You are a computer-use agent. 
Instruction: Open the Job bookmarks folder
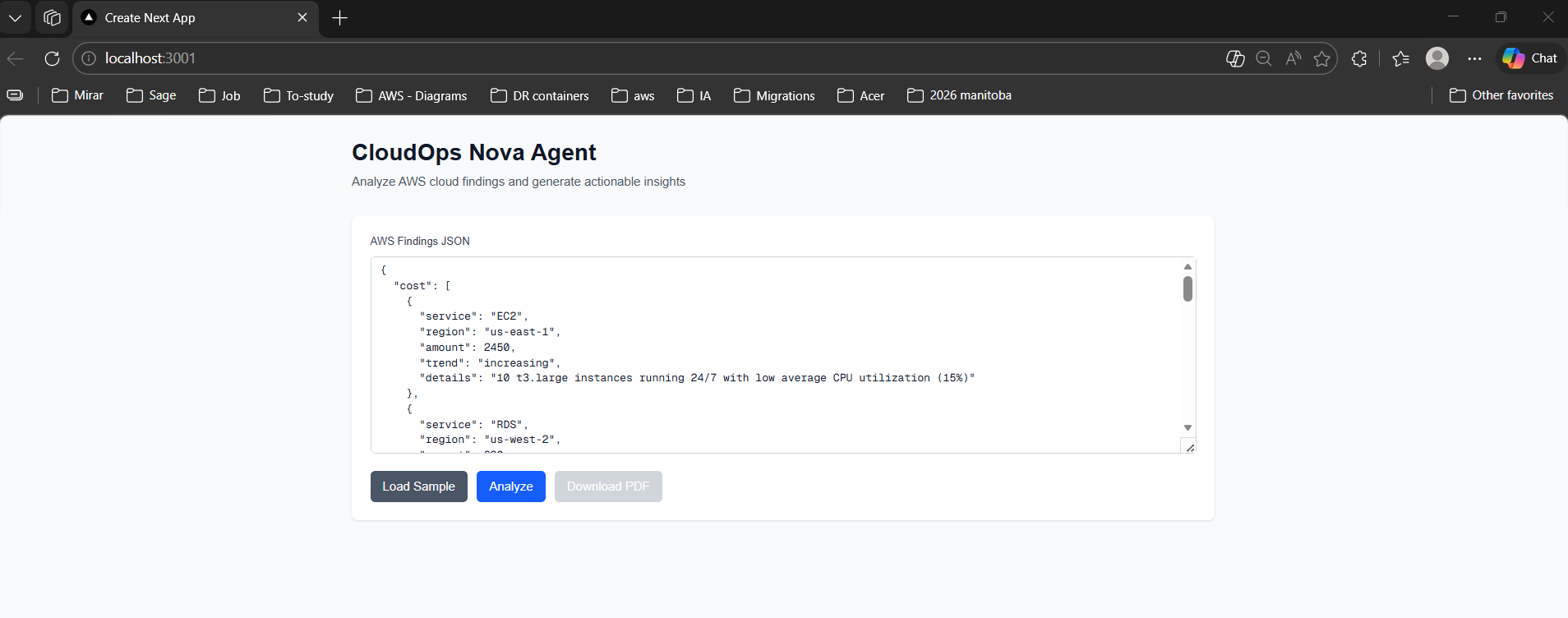coord(219,95)
